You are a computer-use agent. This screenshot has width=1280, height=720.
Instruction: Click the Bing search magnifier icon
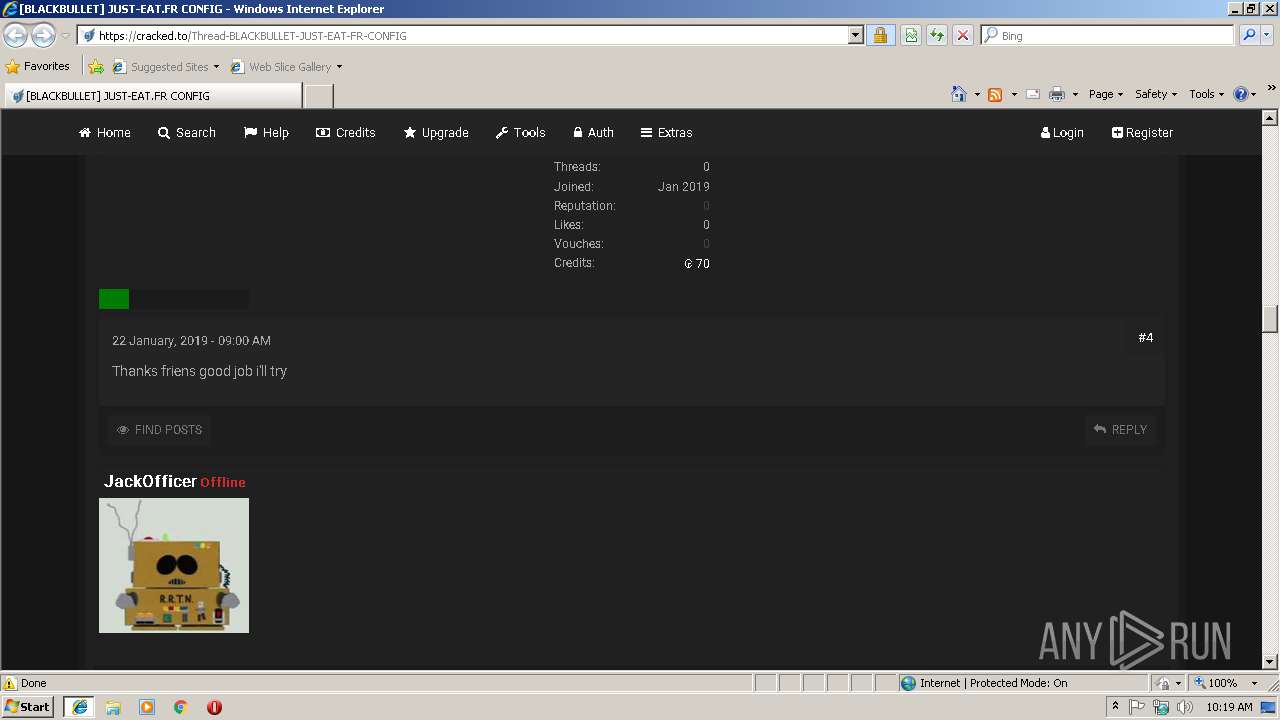click(1249, 35)
